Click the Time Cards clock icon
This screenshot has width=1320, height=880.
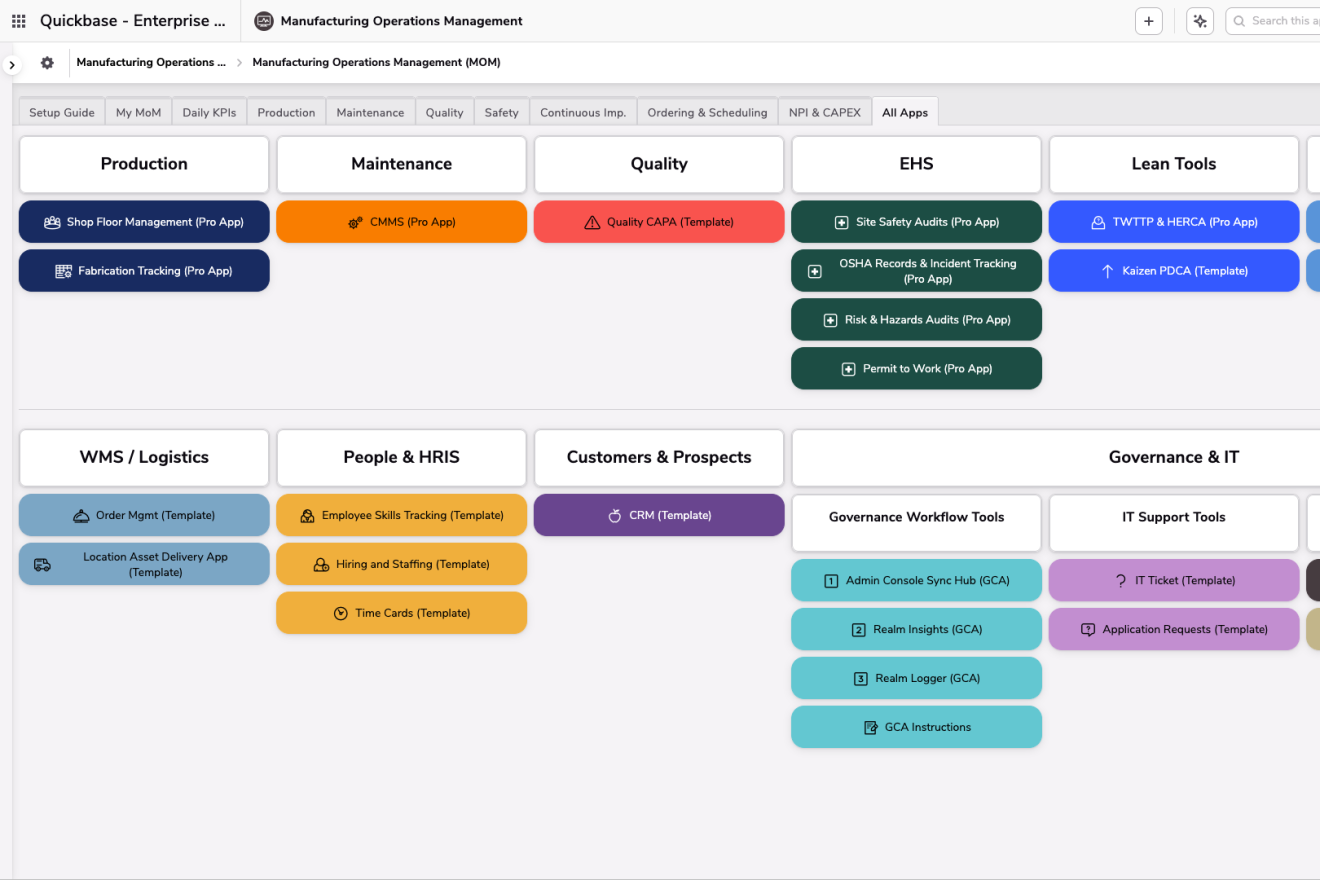(x=340, y=614)
